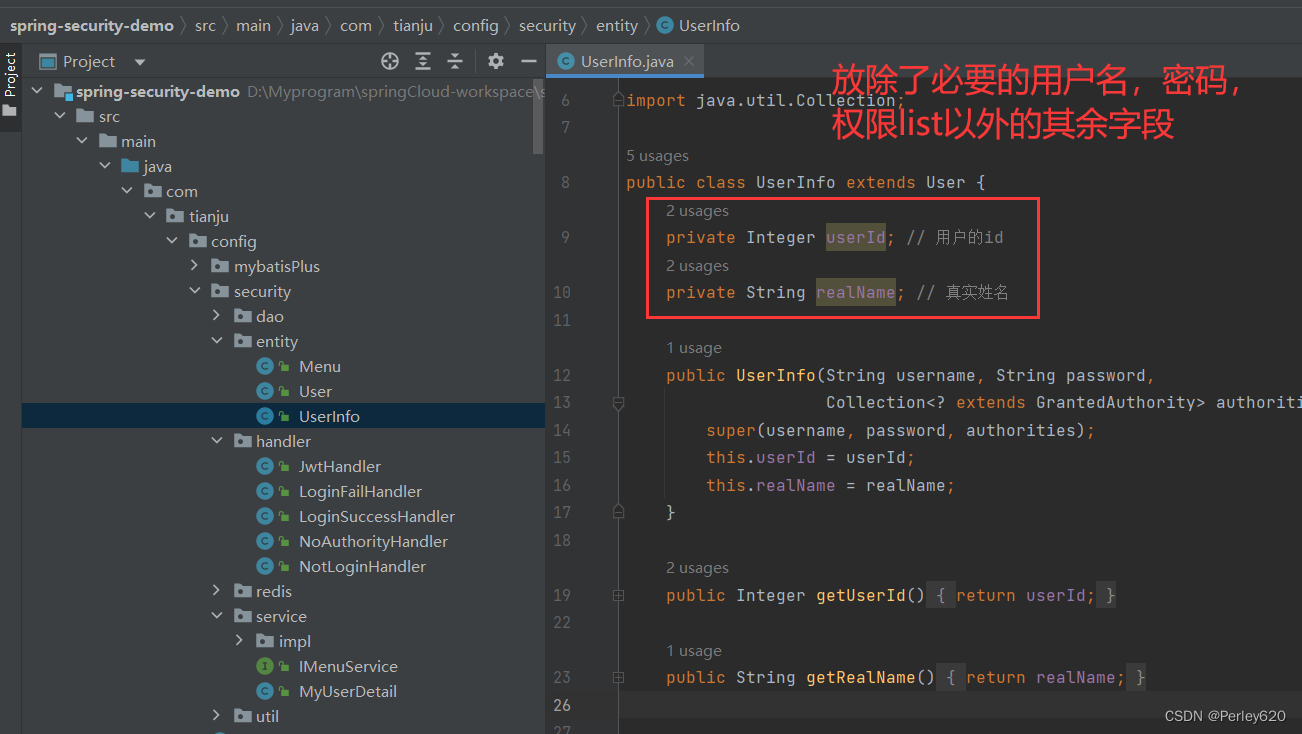Expand the dao package
This screenshot has height=734, width=1302.
(216, 316)
